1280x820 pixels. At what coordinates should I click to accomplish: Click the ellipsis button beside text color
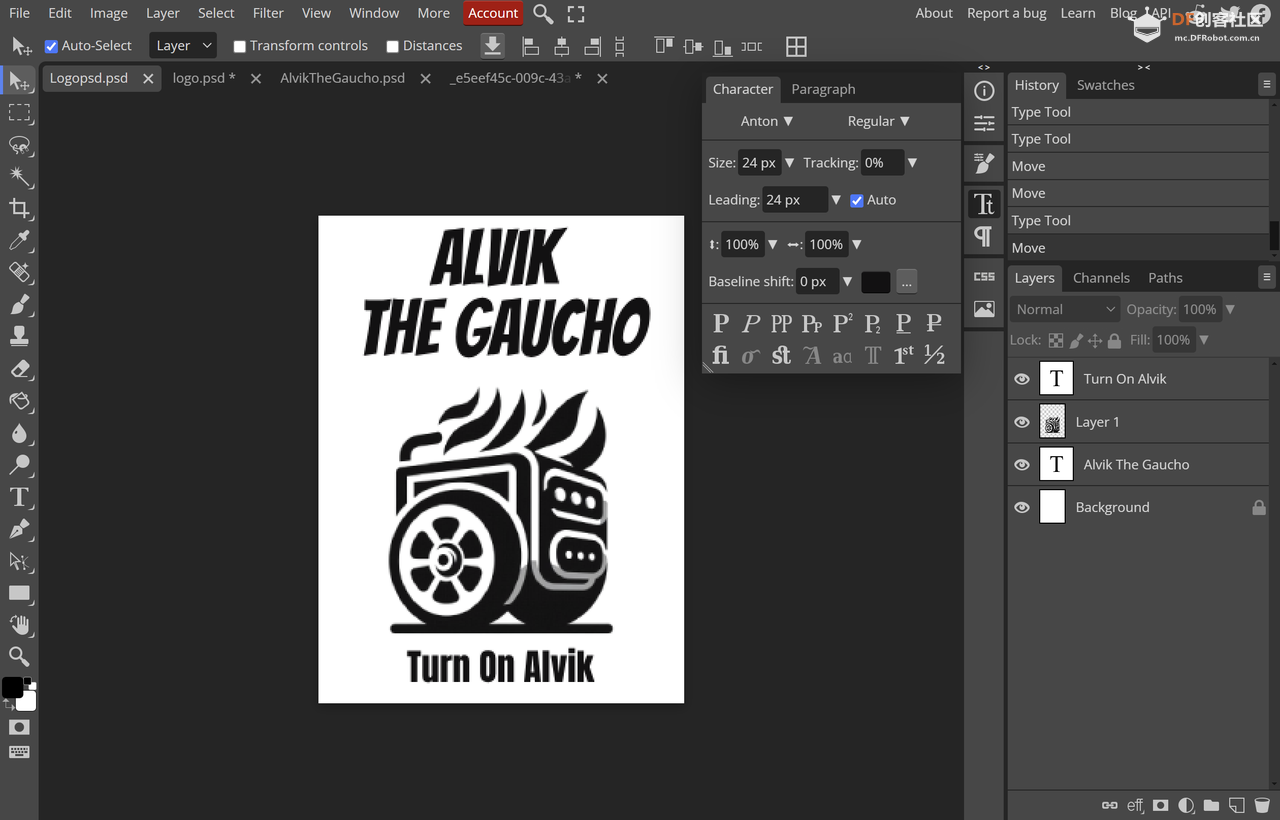906,282
